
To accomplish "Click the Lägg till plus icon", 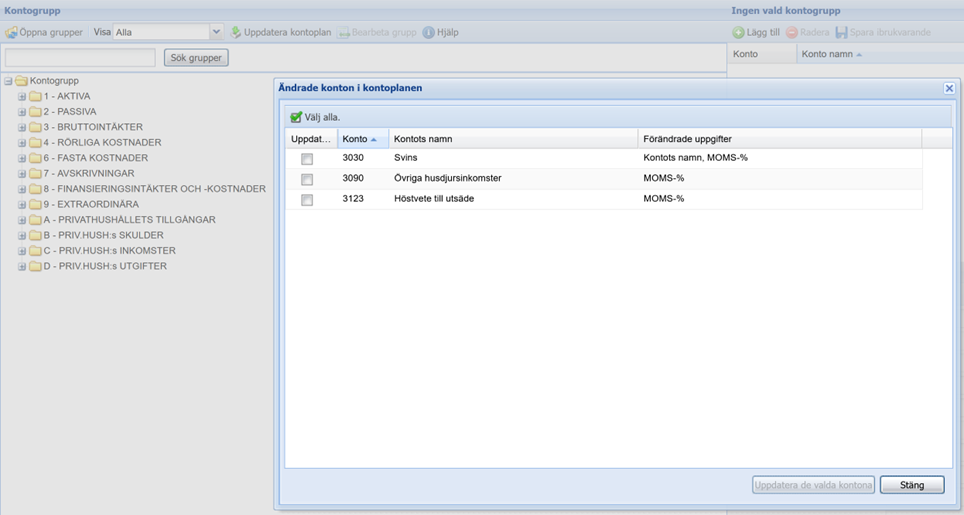I will click(738, 33).
